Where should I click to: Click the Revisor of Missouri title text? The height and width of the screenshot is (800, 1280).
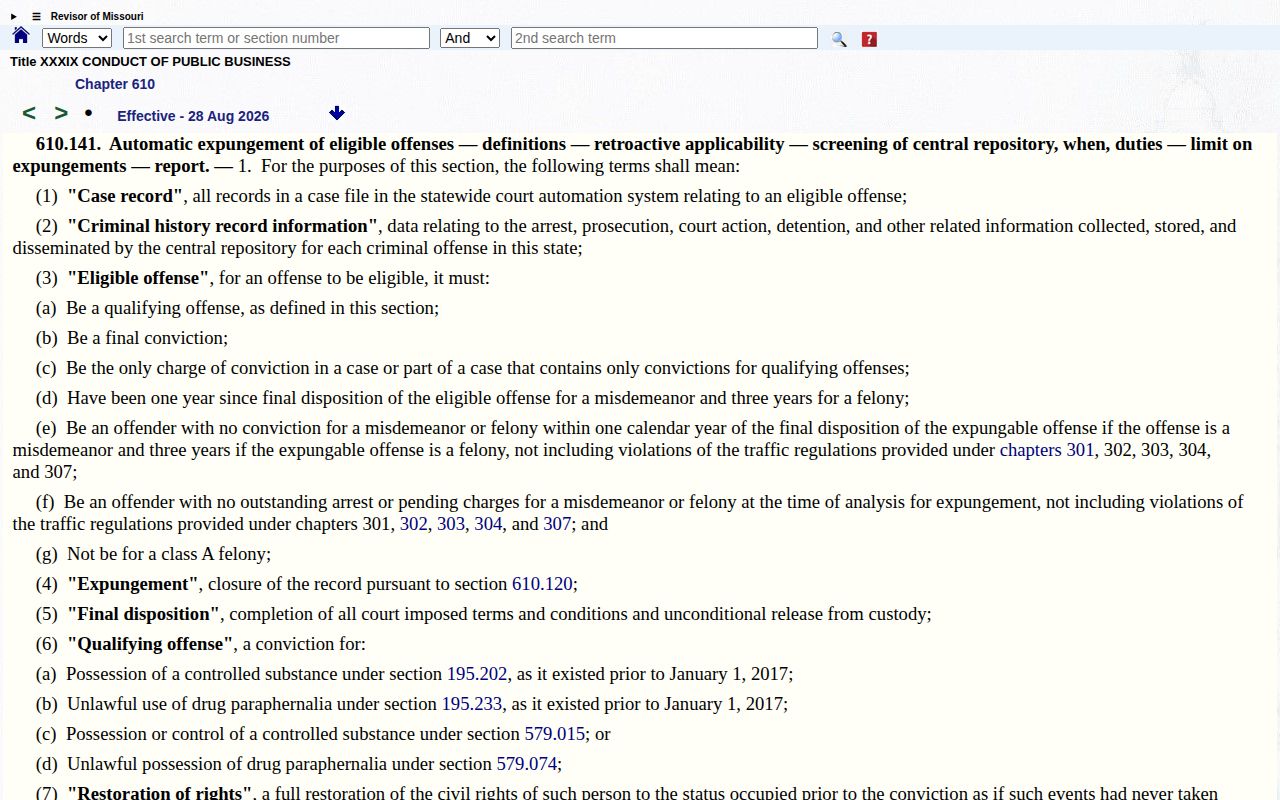(x=97, y=17)
